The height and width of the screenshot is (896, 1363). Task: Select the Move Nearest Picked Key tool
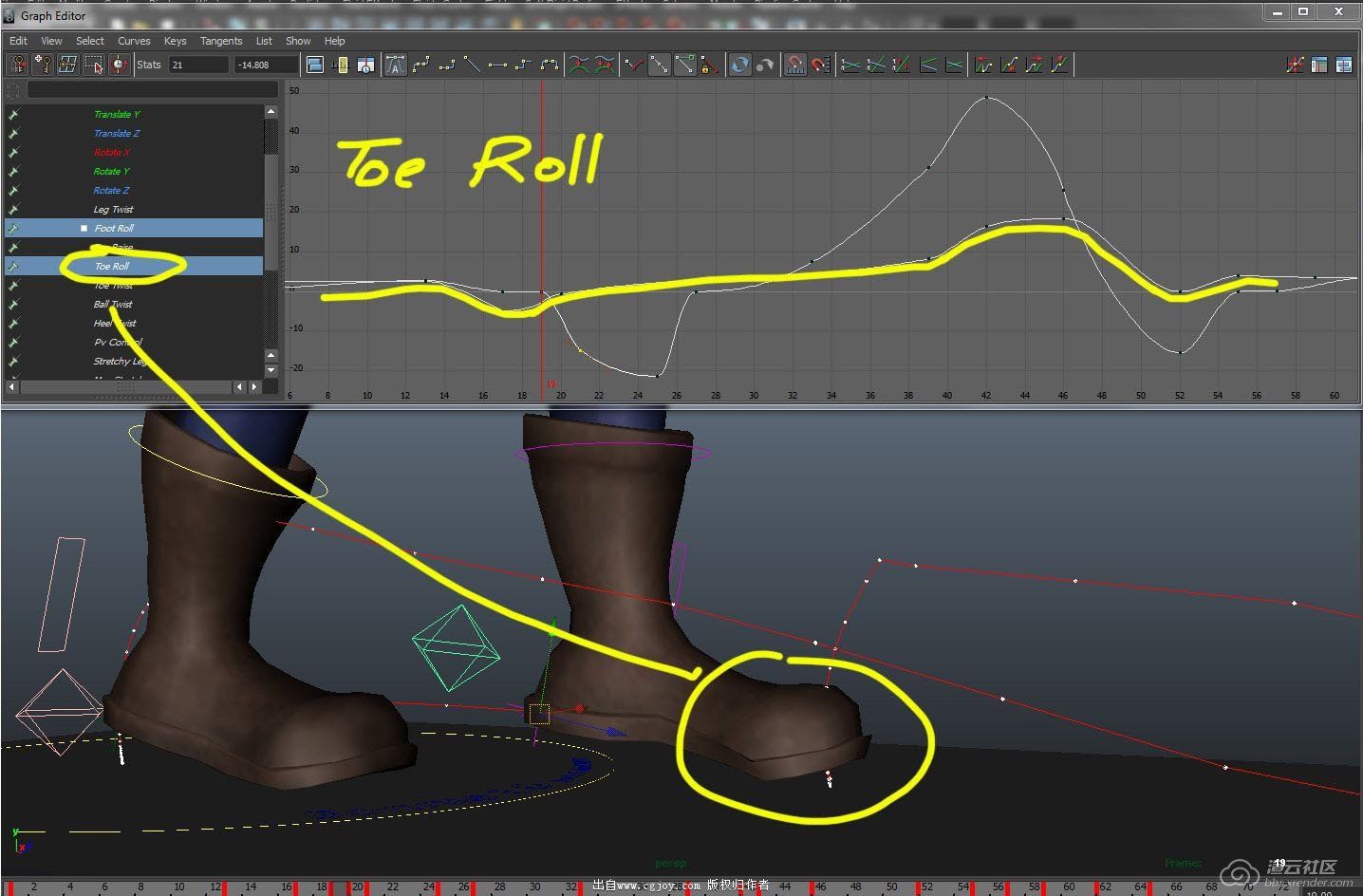point(17,65)
